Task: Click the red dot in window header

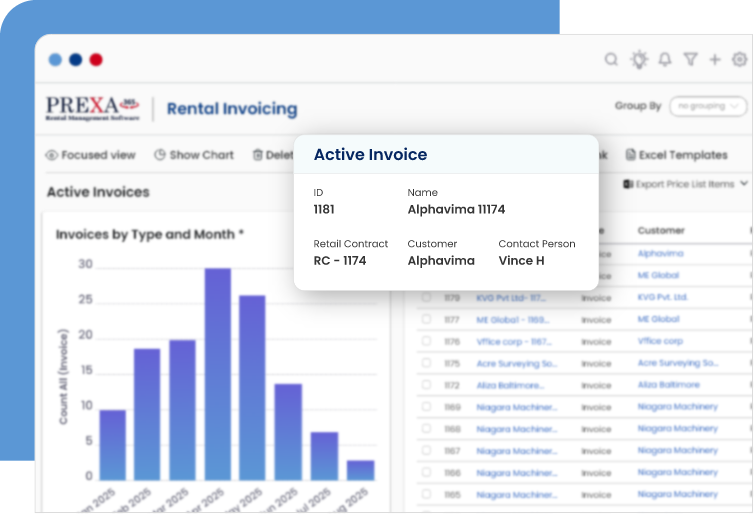Action: (96, 60)
